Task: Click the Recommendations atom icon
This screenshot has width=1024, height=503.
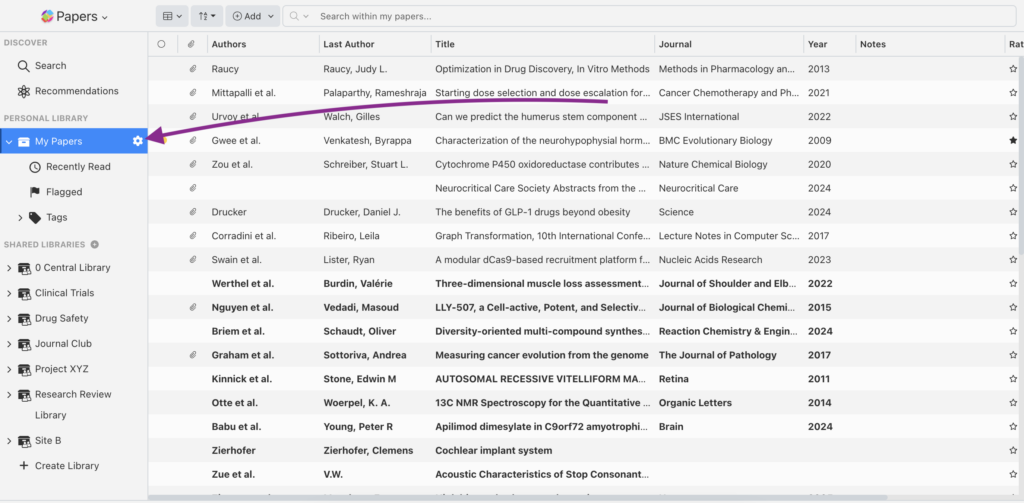Action: [23, 91]
